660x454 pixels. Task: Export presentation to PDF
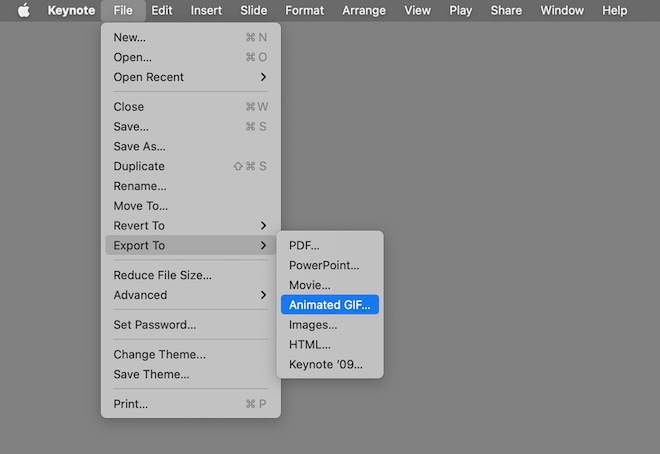point(304,245)
